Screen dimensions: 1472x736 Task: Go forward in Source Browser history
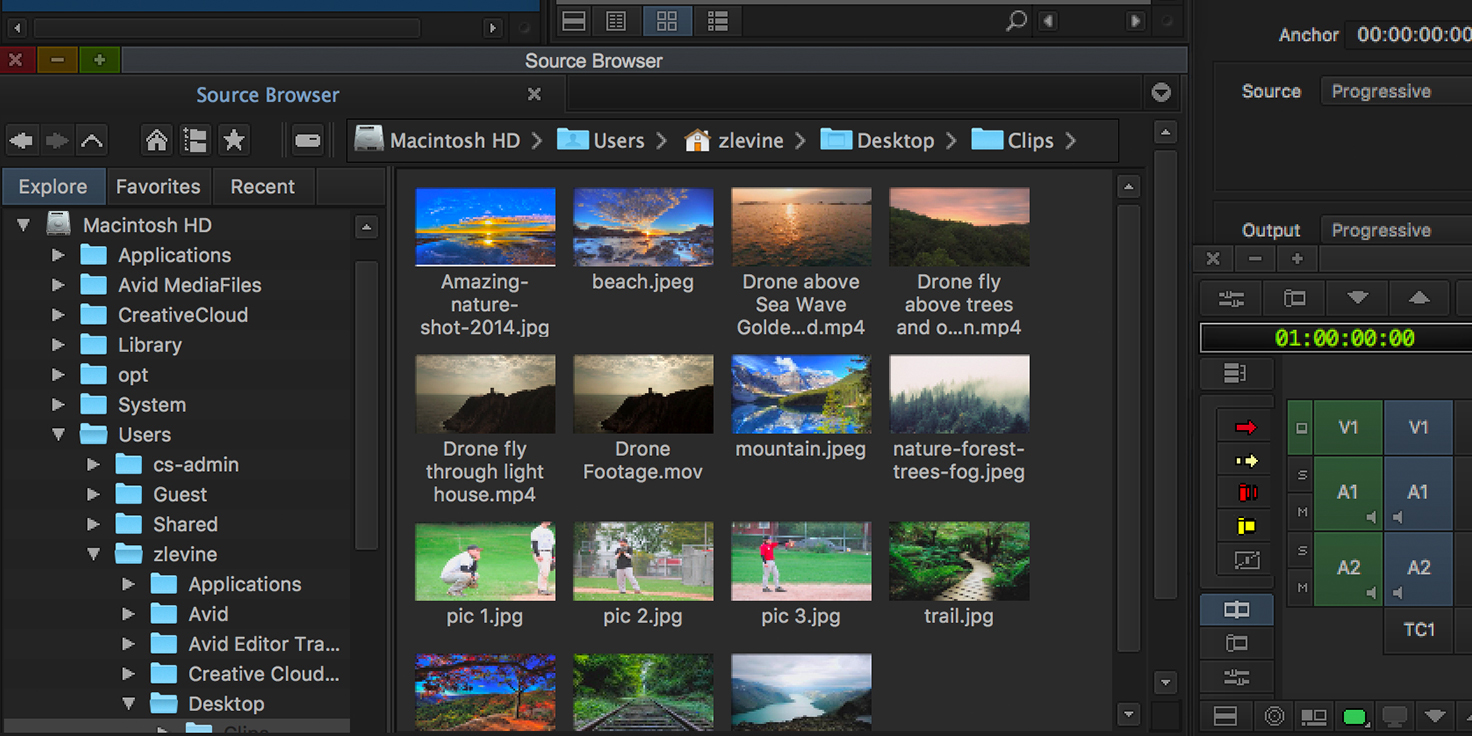[x=57, y=141]
